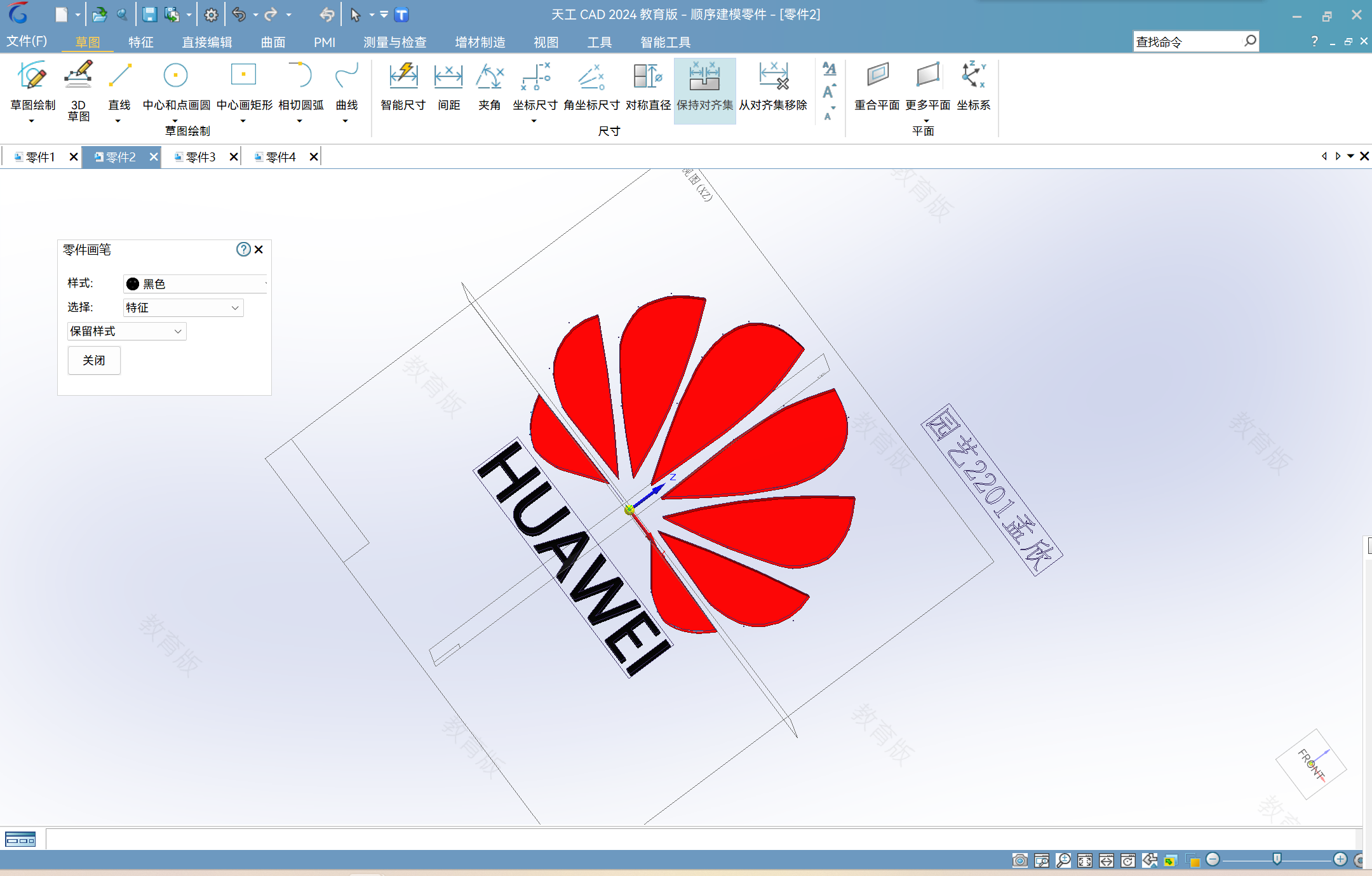Click the fit view icon in status bar
The image size is (1372, 876).
coord(1084,860)
